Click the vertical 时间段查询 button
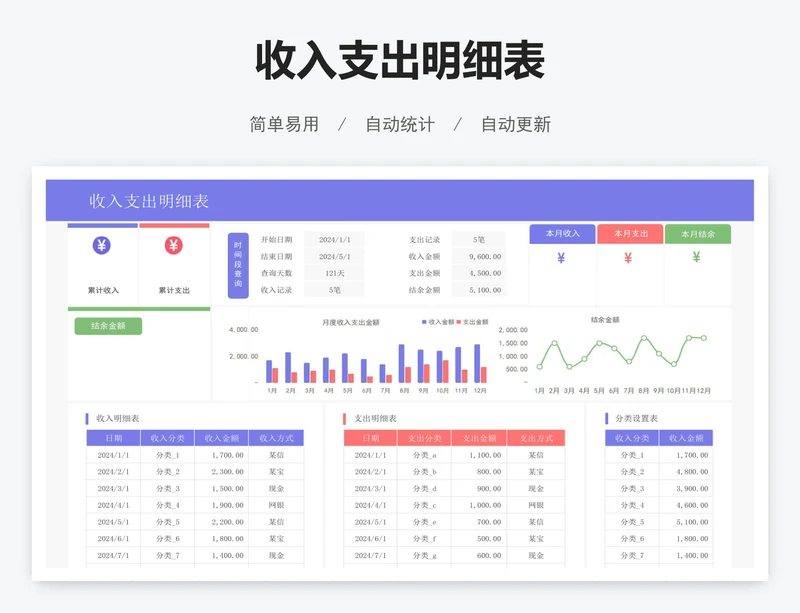Image resolution: width=800 pixels, height=613 pixels. 238,265
